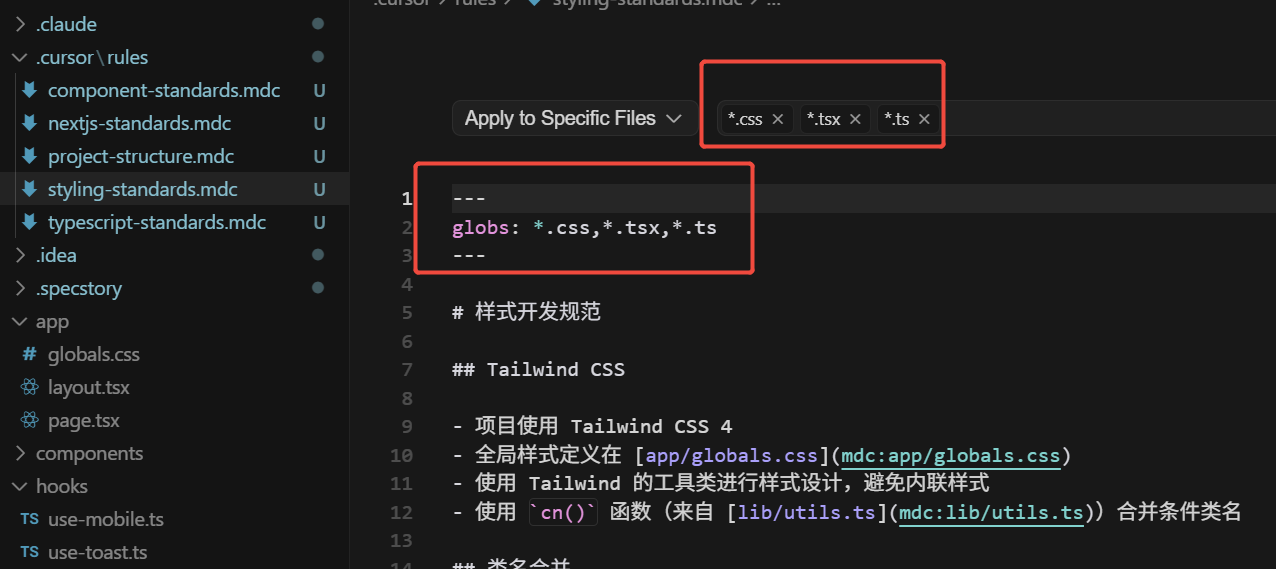Open the Apply to Specific Files dropdown
The image size is (1276, 569).
[x=575, y=118]
